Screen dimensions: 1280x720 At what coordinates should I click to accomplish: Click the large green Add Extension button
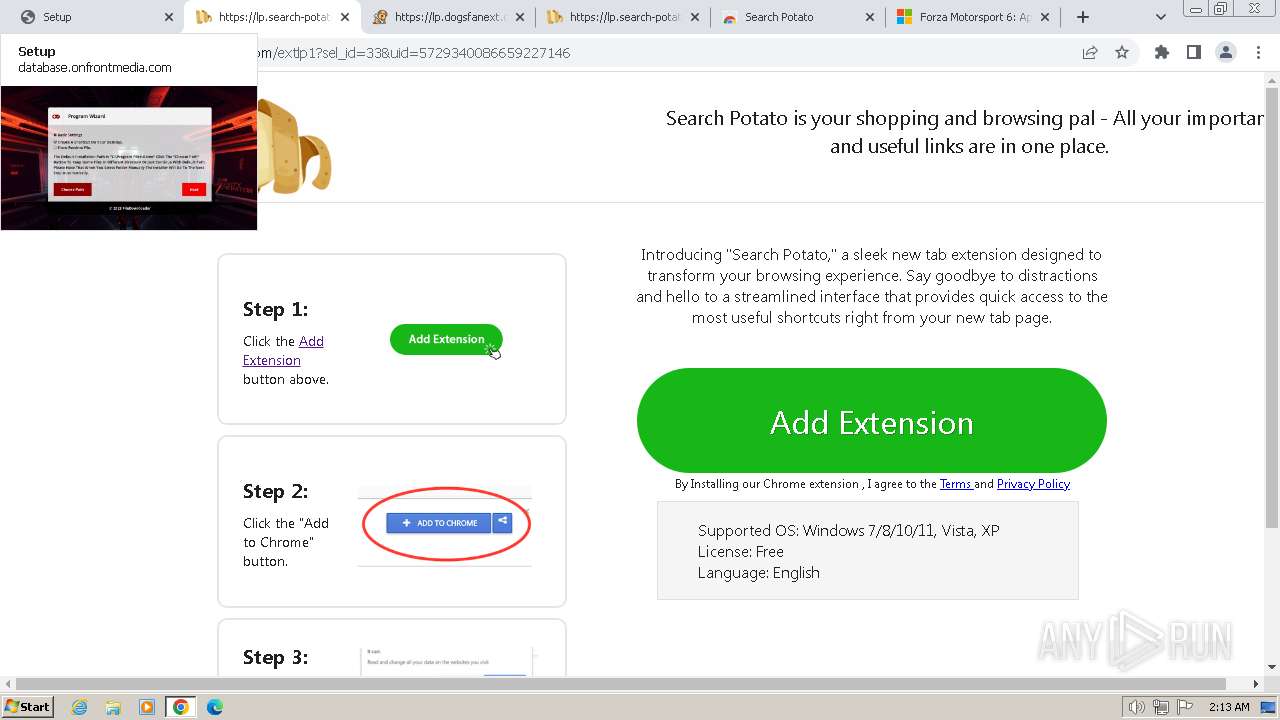click(871, 421)
